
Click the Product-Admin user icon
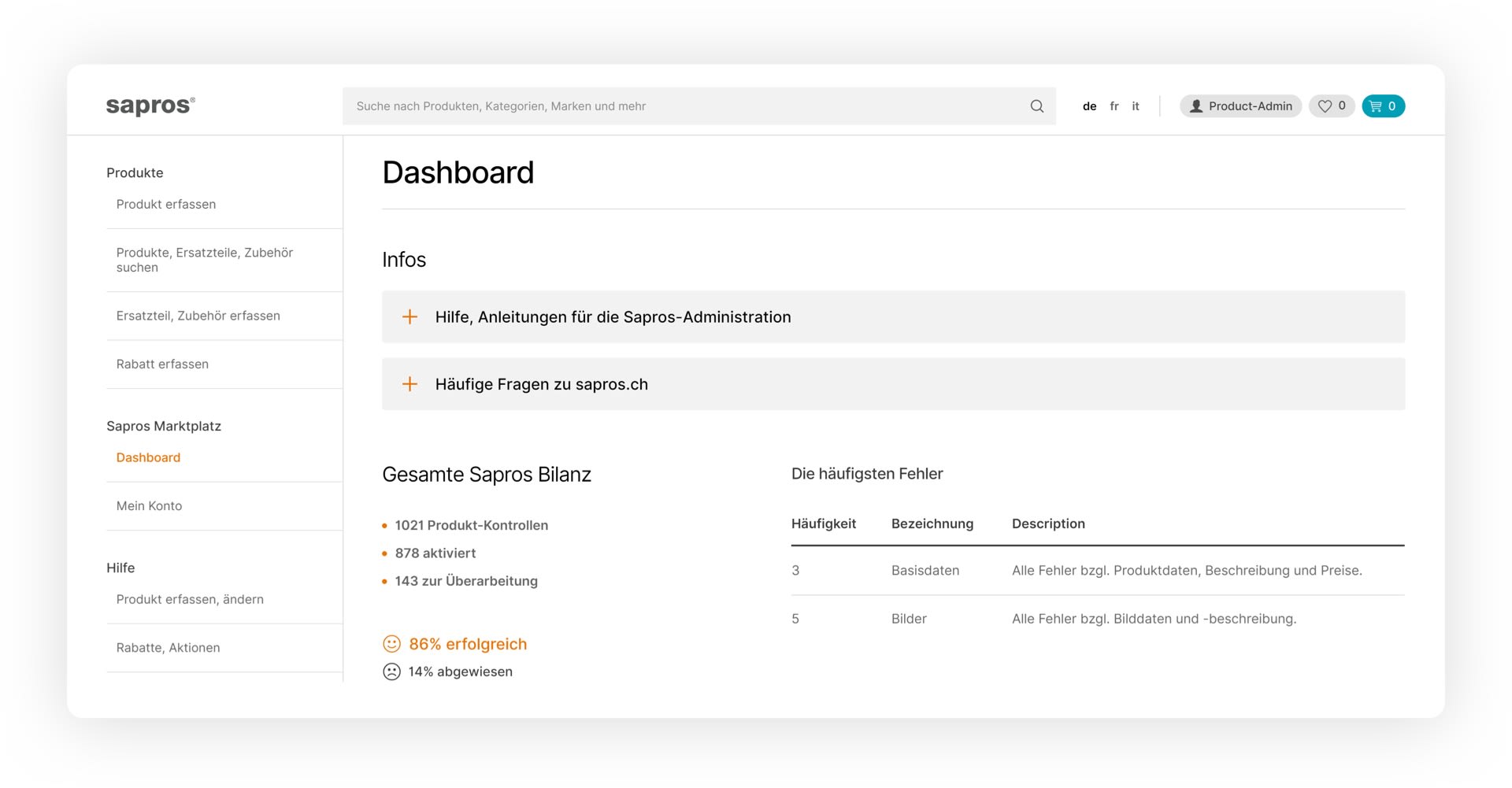1196,106
